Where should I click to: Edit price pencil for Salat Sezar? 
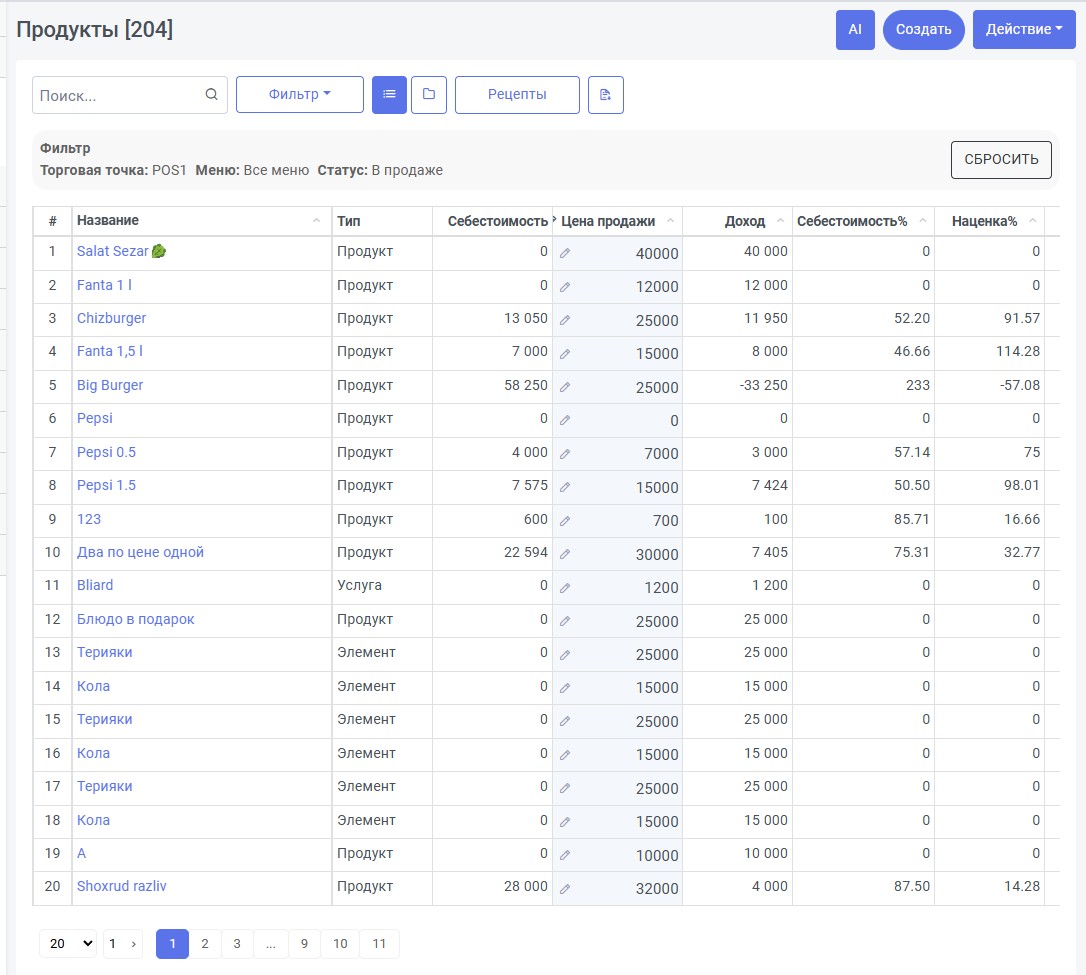pos(565,253)
